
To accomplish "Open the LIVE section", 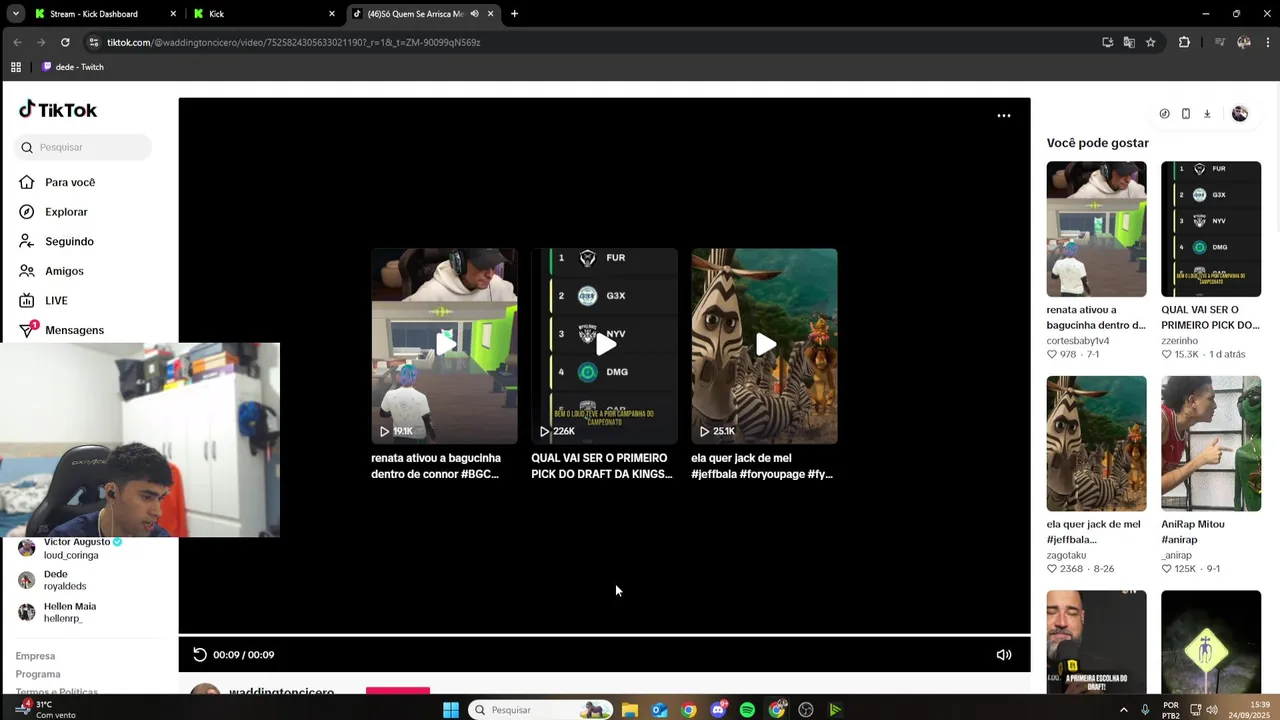I will tap(43, 300).
